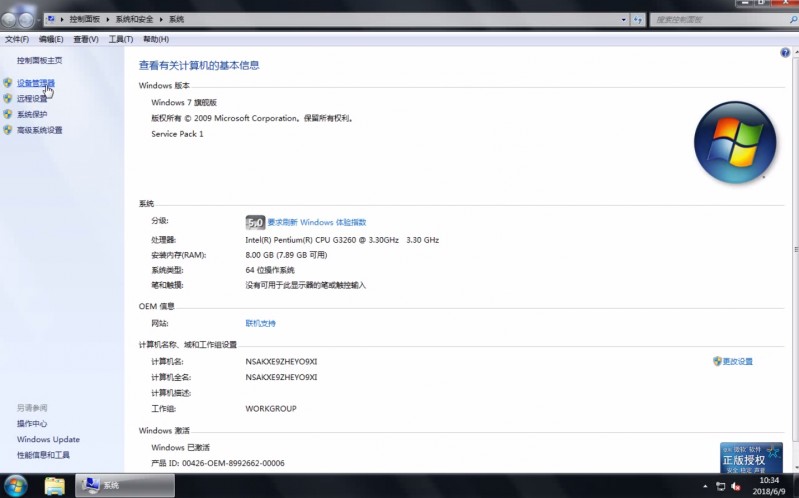Click the taskbar clock 10:34
Viewport: 799px width, 498px height.
pos(769,480)
